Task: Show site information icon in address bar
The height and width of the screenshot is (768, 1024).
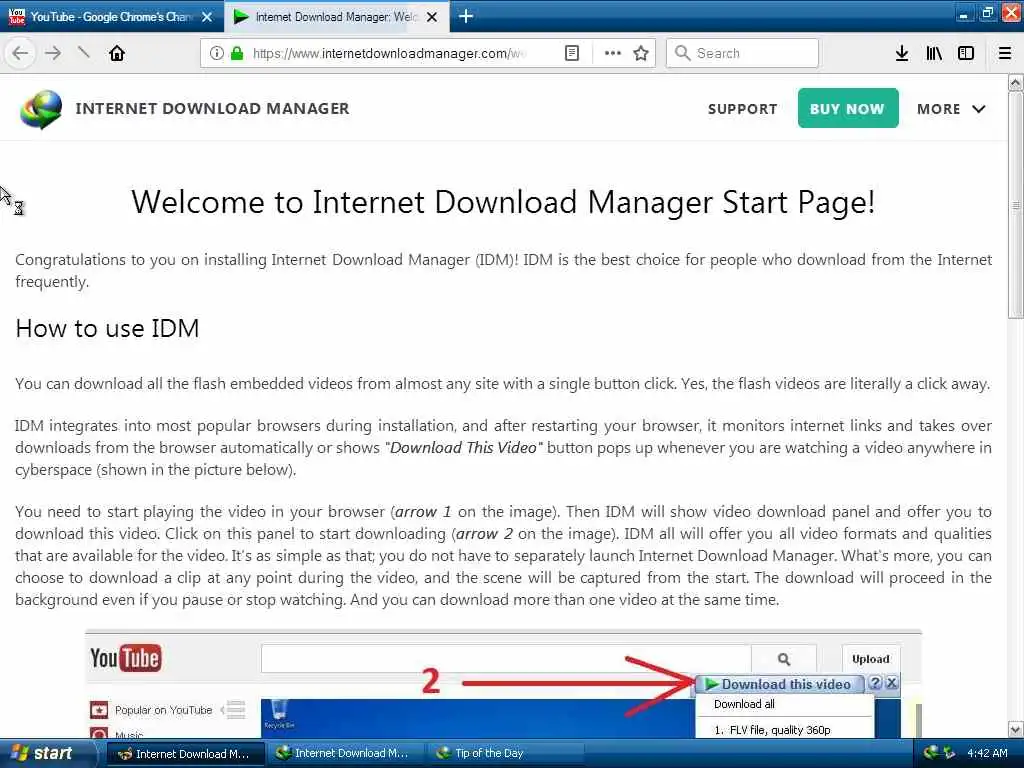Action: point(217,53)
